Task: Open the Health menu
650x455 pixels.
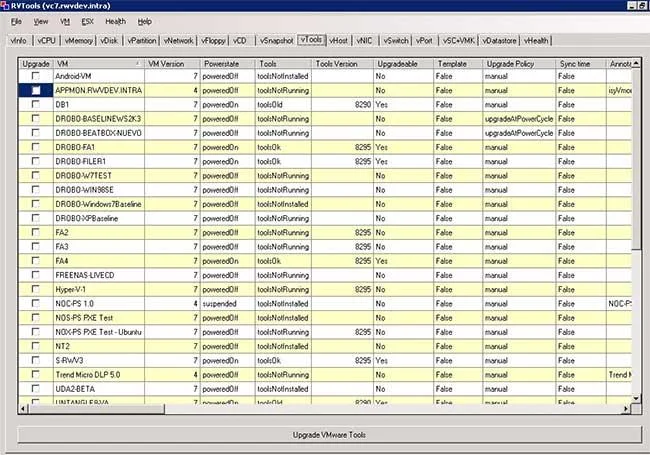Action: [115, 22]
